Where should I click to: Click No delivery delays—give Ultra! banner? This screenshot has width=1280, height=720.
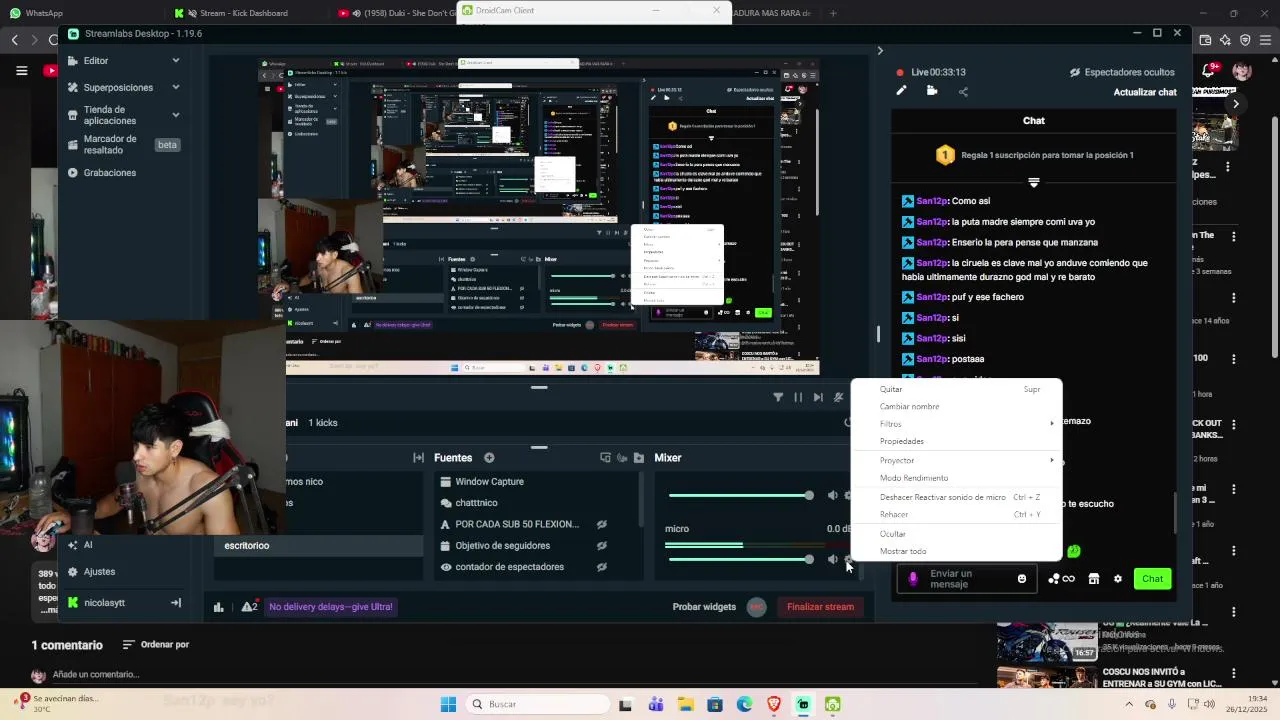(331, 607)
